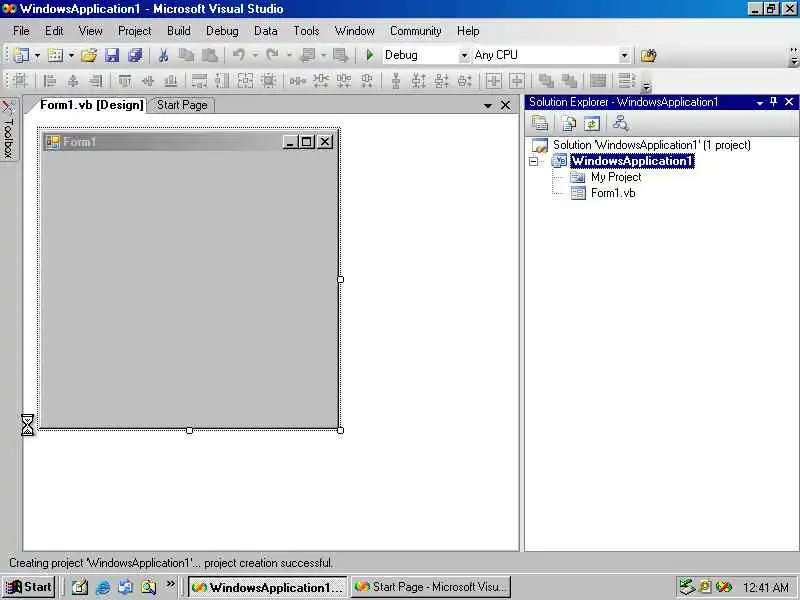Click Internet Explorer quick launch icon
The width and height of the screenshot is (800, 600).
[x=103, y=587]
